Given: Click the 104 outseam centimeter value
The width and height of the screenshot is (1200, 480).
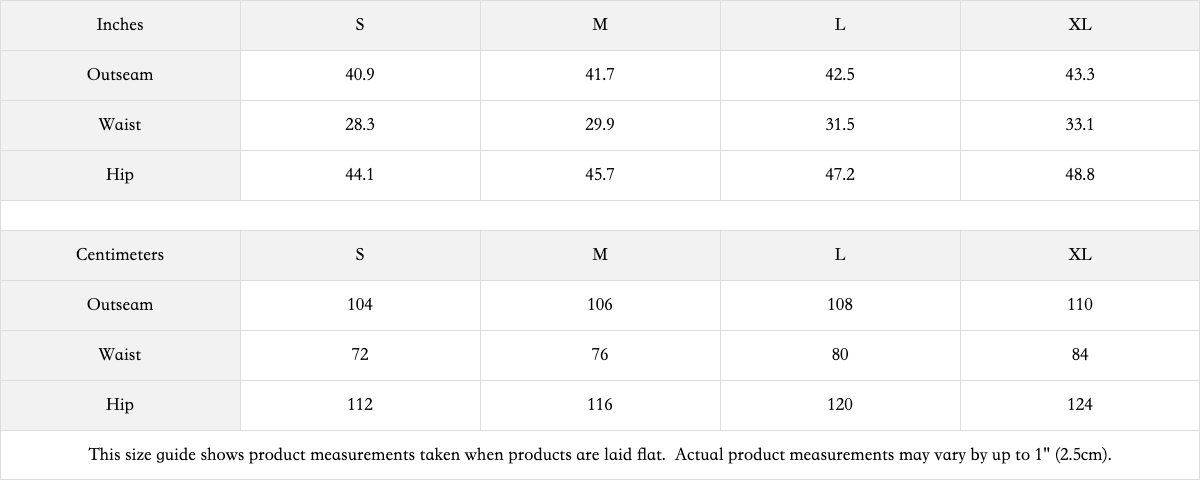Looking at the screenshot, I should 360,305.
